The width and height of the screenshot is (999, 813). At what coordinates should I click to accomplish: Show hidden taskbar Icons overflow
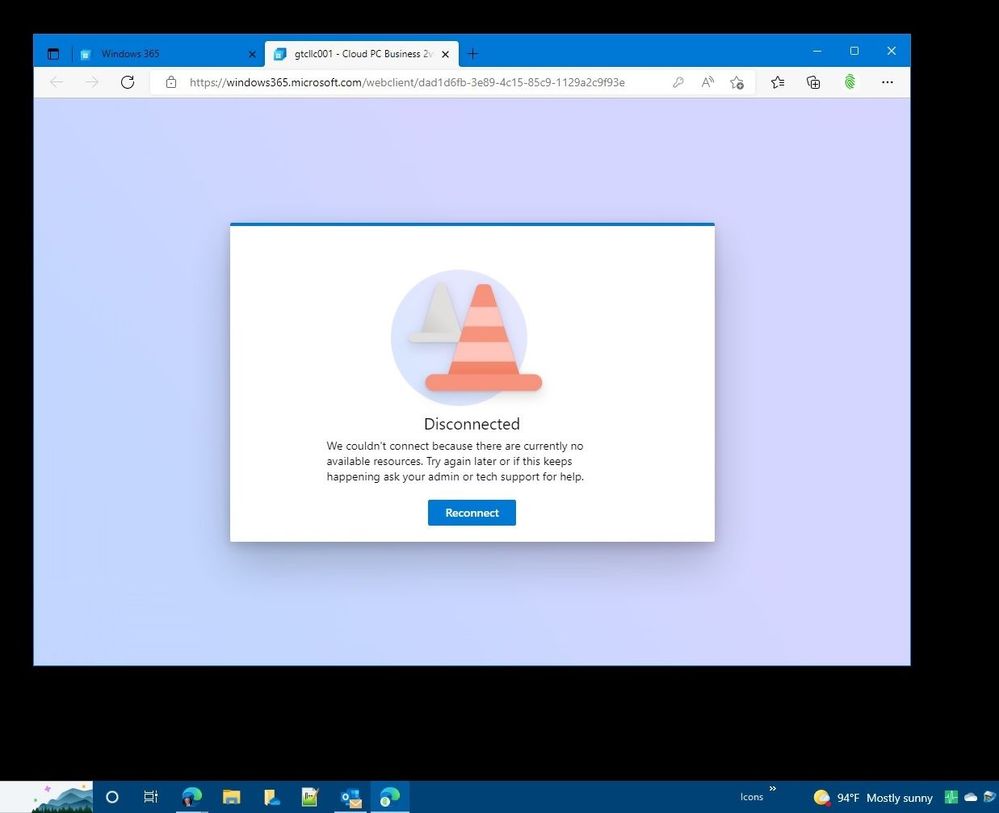click(752, 797)
